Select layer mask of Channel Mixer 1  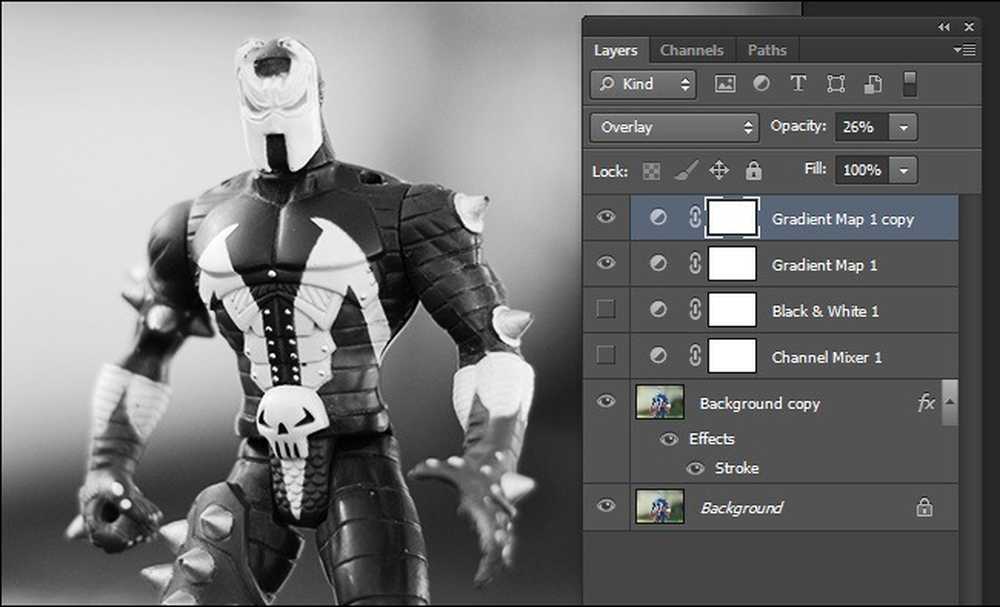point(732,355)
